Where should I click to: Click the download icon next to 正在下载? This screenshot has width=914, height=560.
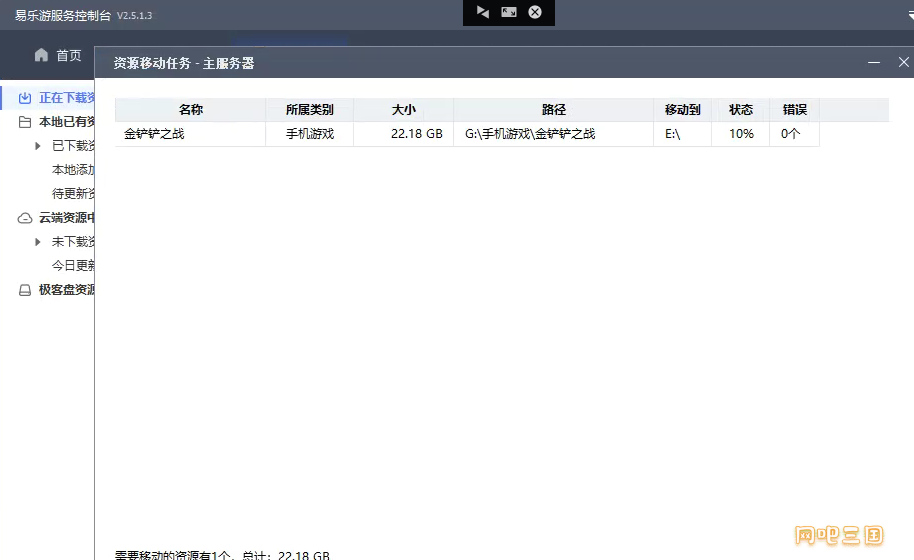pyautogui.click(x=24, y=98)
